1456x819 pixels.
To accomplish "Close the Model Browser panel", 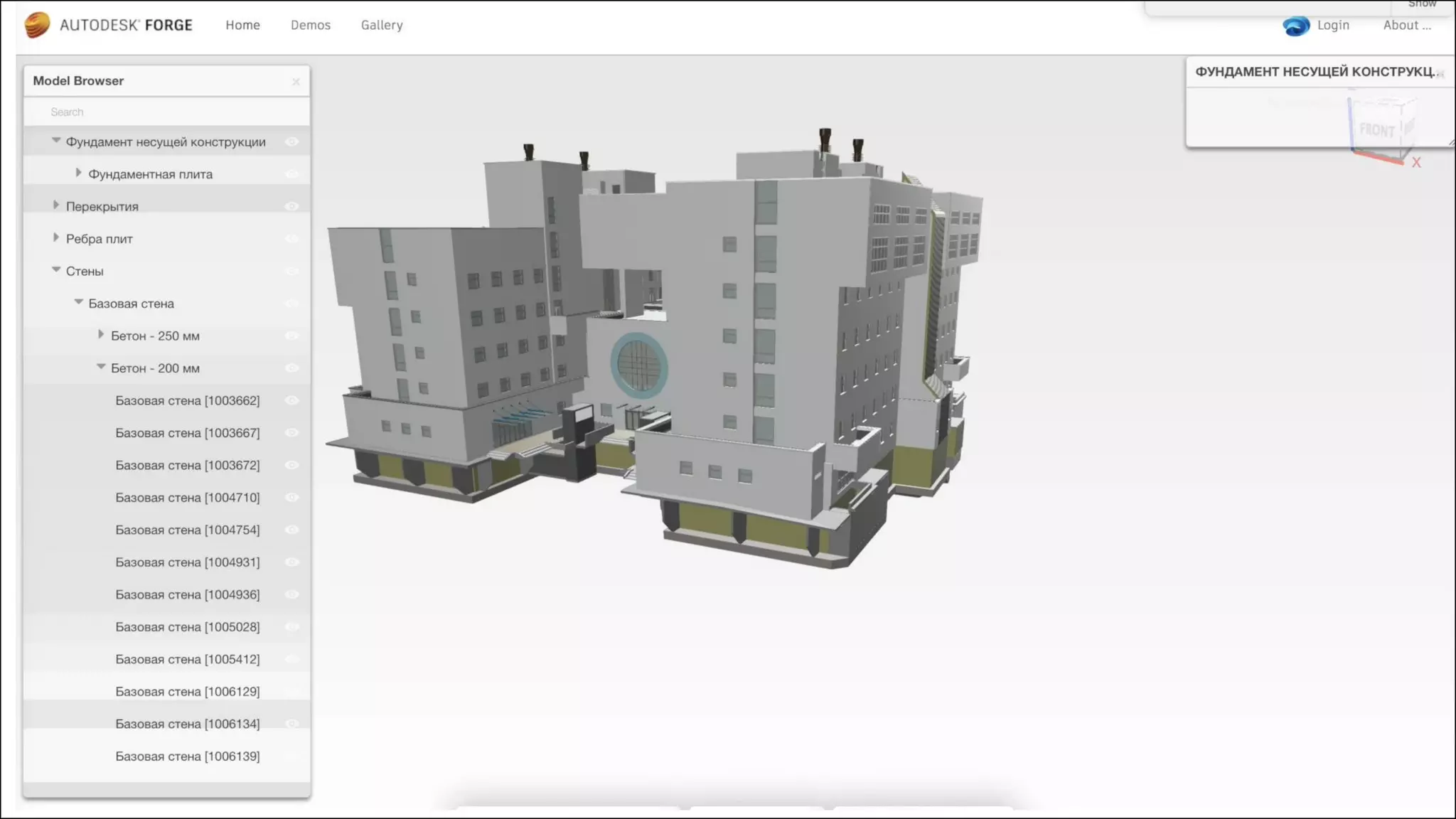I will (296, 82).
